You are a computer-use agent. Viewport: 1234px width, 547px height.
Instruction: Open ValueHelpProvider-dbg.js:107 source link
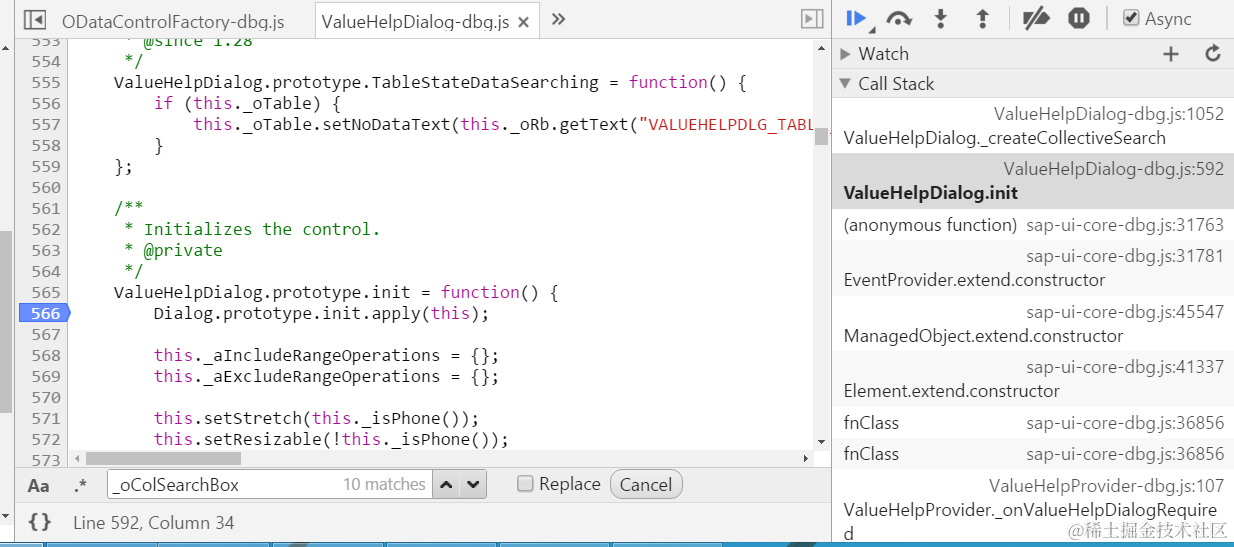pyautogui.click(x=1106, y=486)
